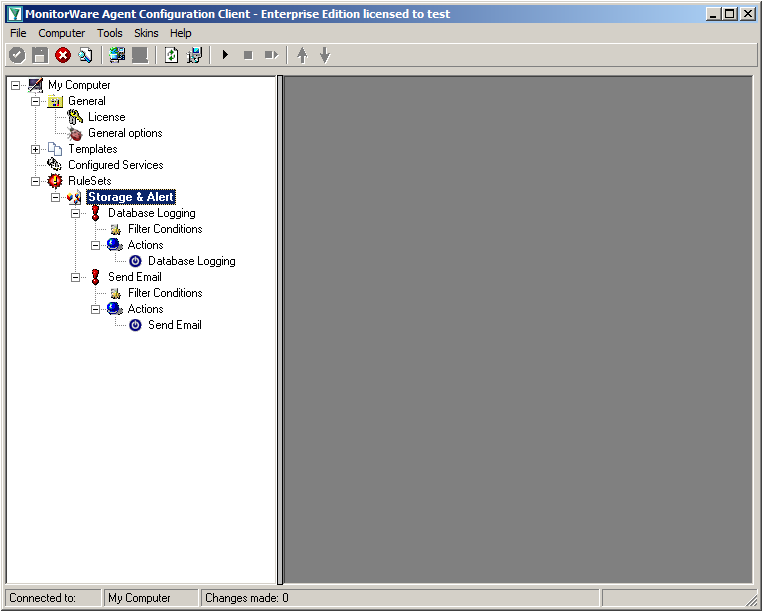
Task: Collapse the Send Email rule node
Action: 75,277
